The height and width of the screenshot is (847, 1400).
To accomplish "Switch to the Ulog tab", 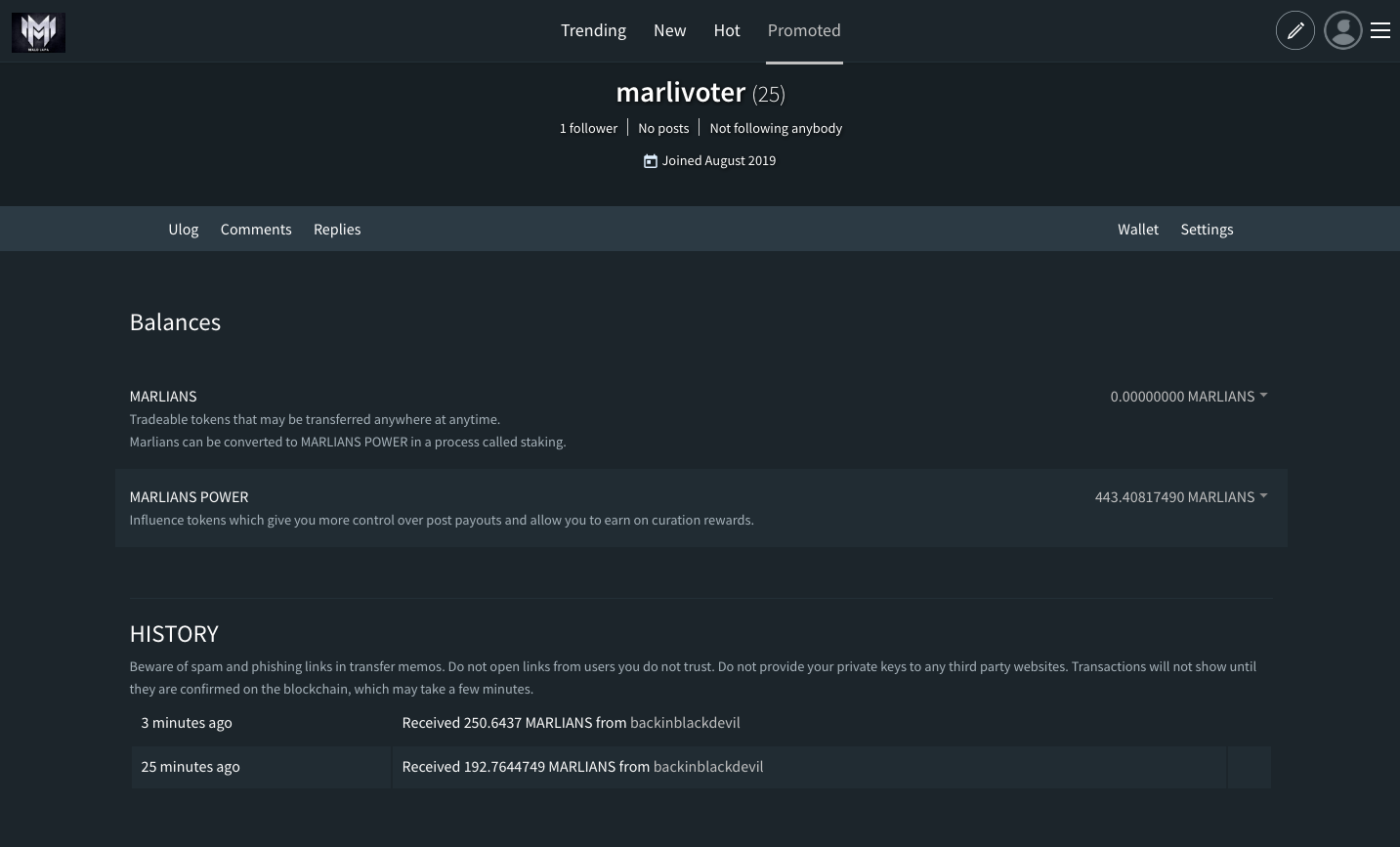I will click(x=184, y=229).
